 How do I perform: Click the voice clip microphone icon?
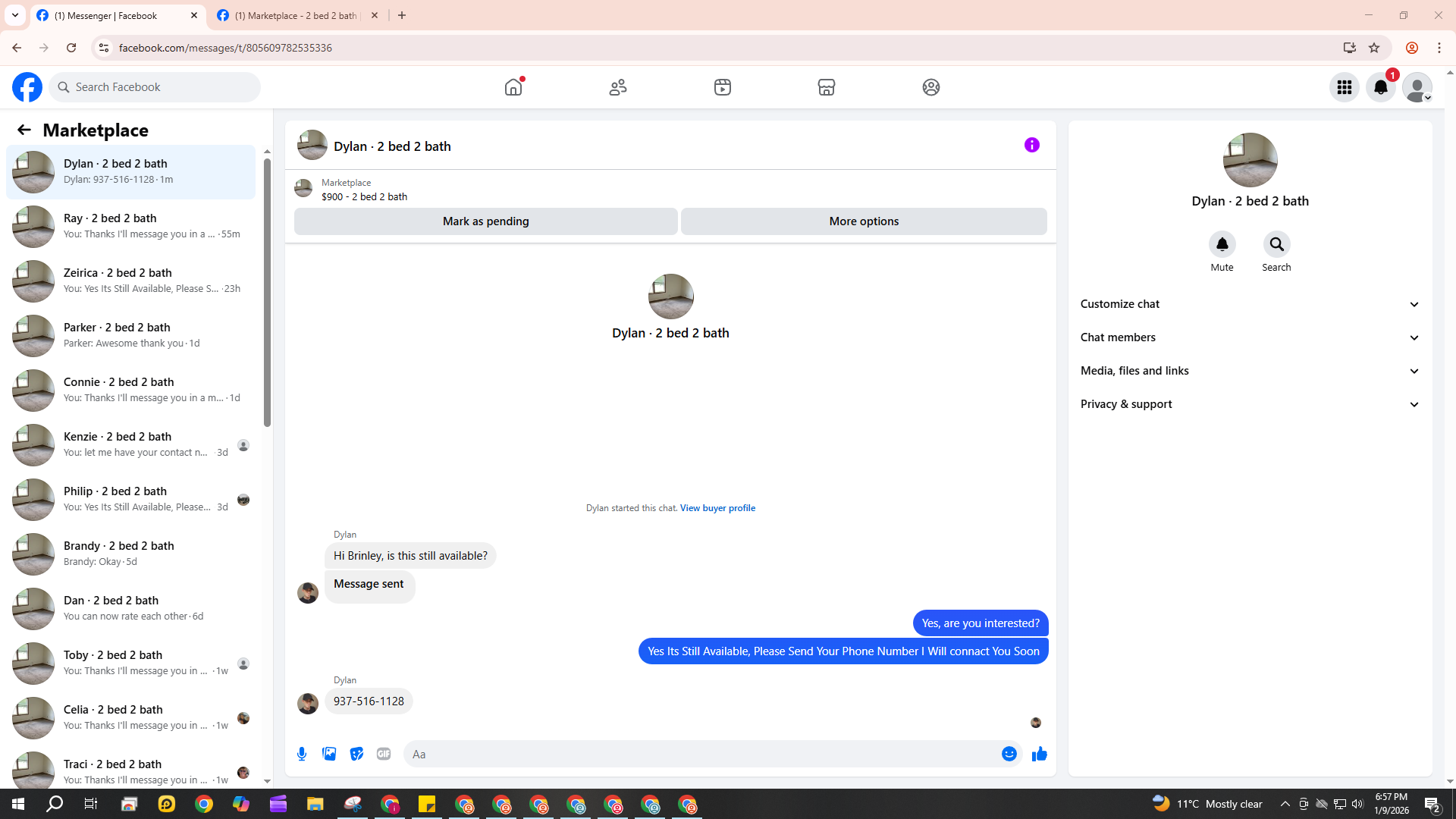click(x=302, y=754)
